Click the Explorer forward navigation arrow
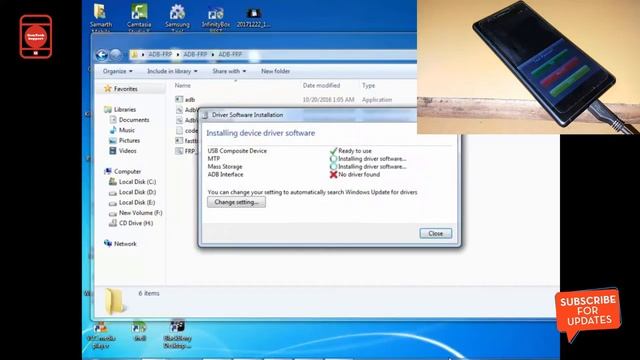The image size is (640, 360). click(116, 55)
